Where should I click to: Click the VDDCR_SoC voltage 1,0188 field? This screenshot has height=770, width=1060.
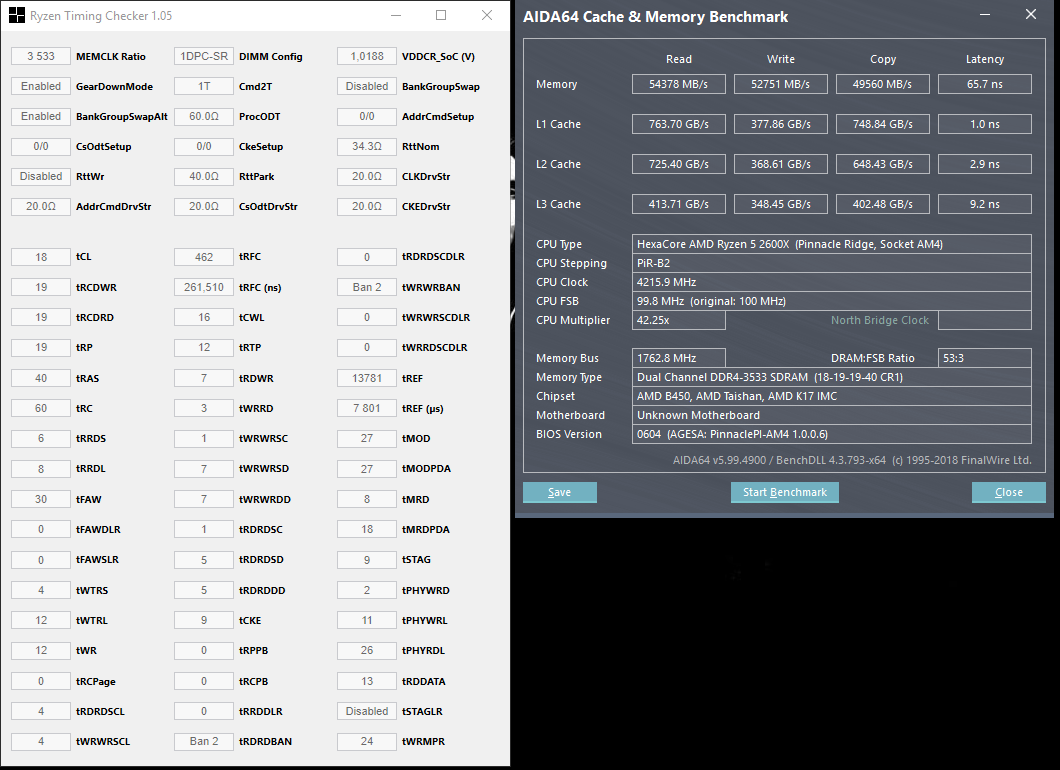tap(366, 56)
